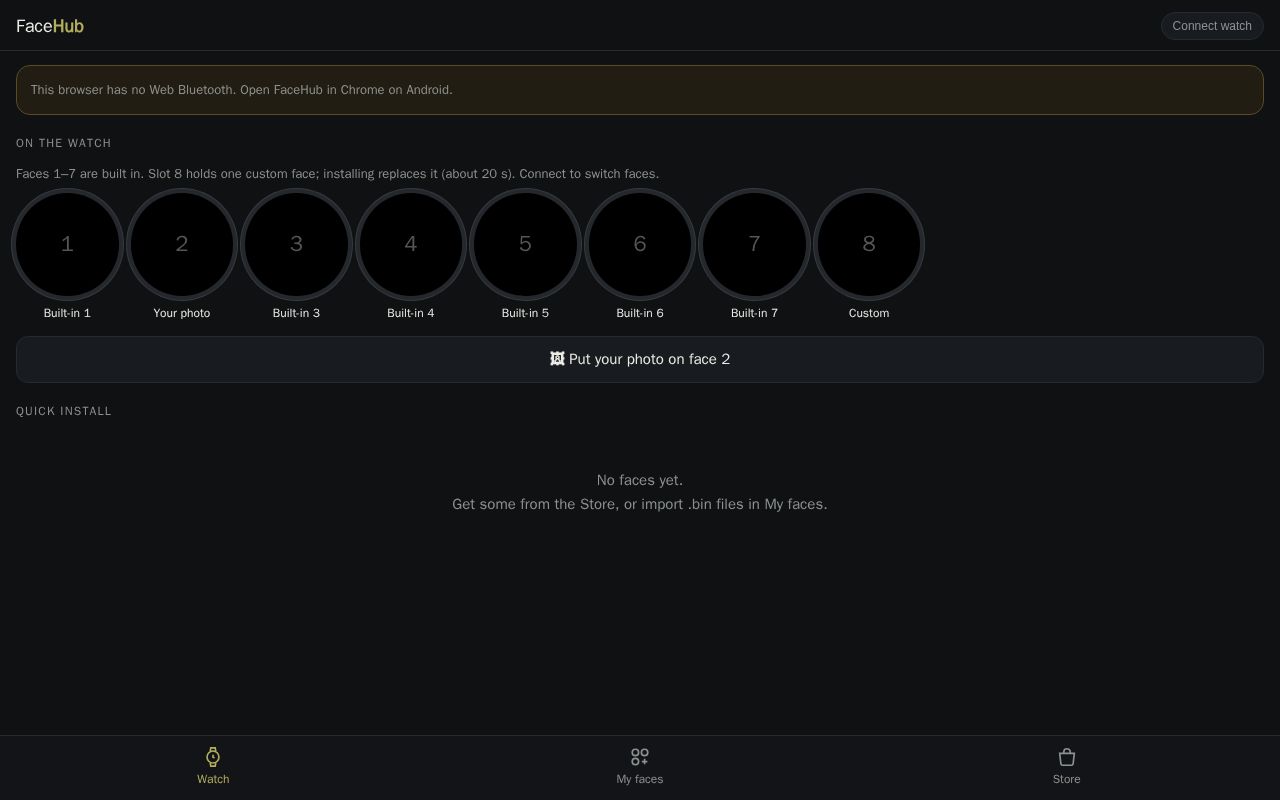Click the Built-in 1 label
This screenshot has height=800, width=1280.
(x=67, y=313)
